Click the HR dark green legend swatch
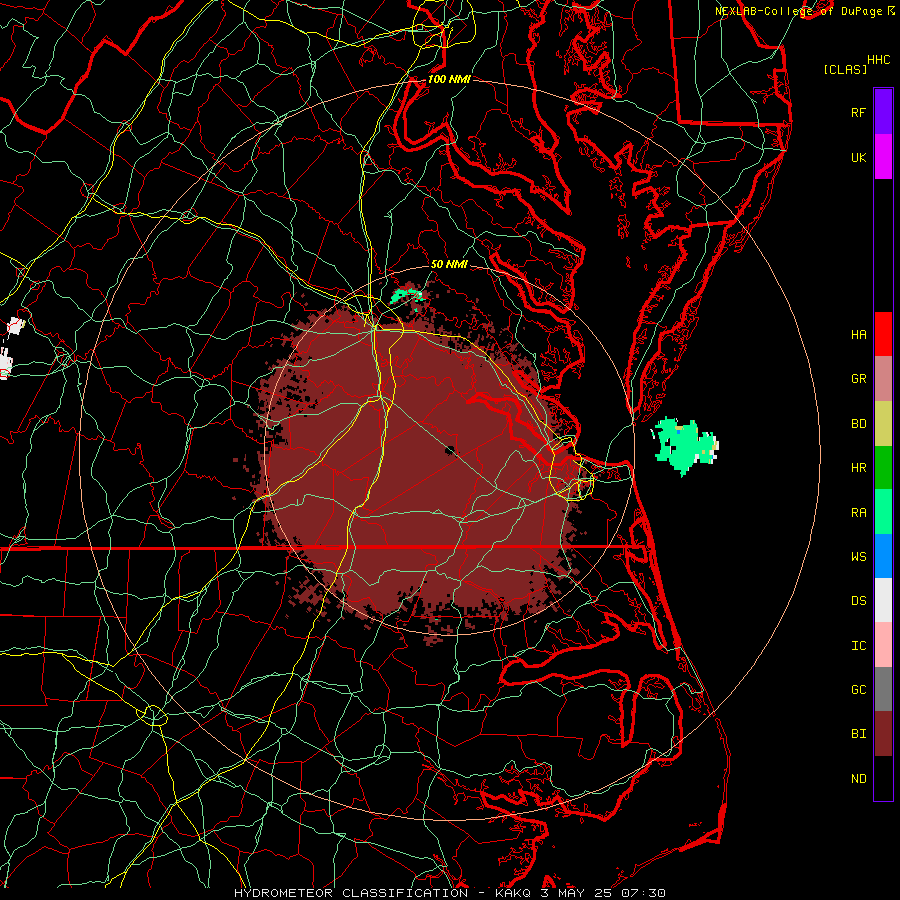 tap(883, 467)
